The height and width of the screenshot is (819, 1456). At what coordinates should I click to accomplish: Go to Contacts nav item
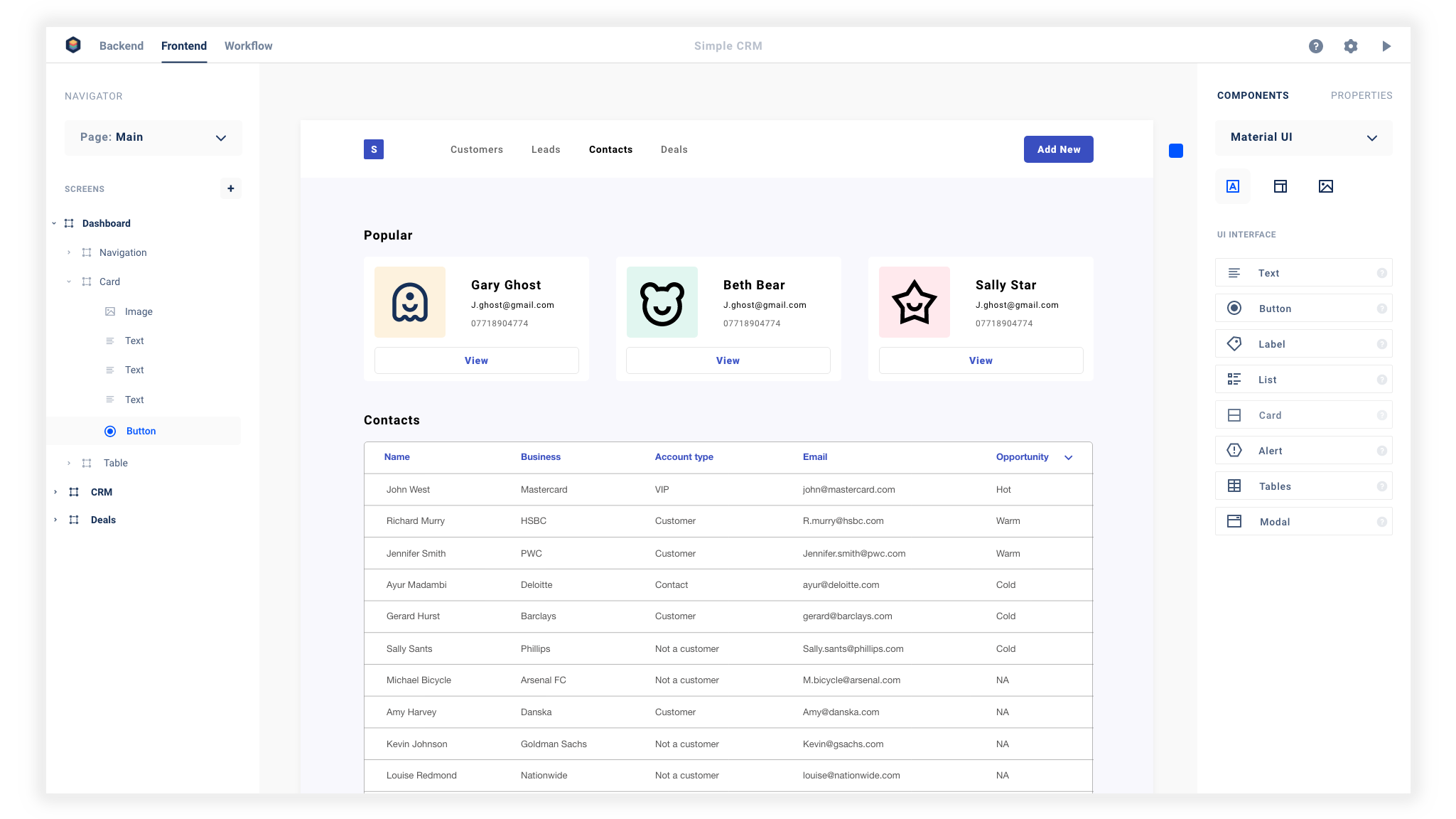(x=611, y=149)
